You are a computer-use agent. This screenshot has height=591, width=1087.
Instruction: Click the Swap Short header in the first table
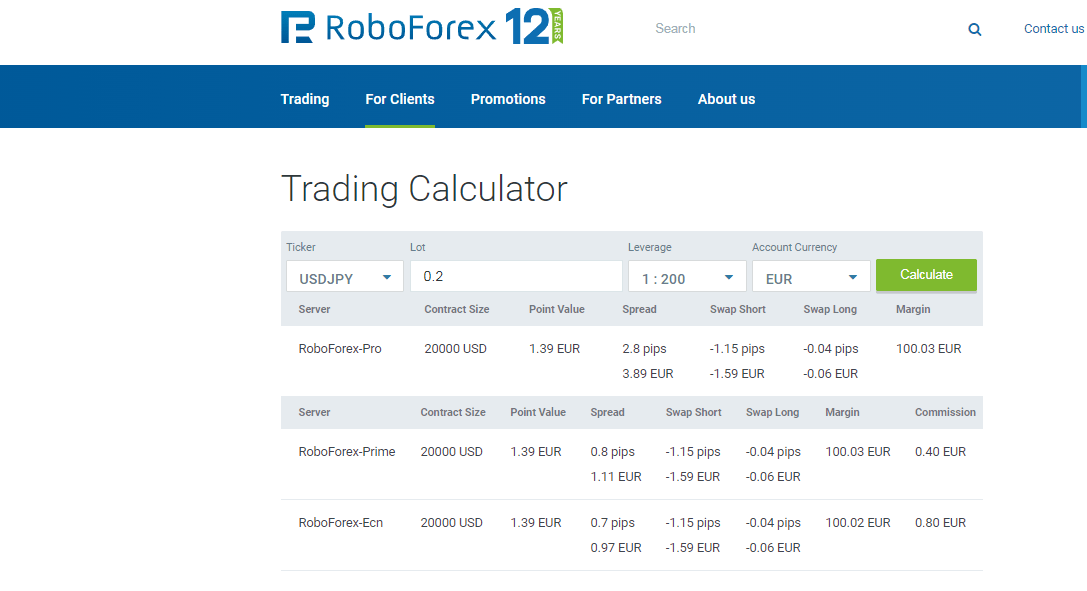(738, 309)
